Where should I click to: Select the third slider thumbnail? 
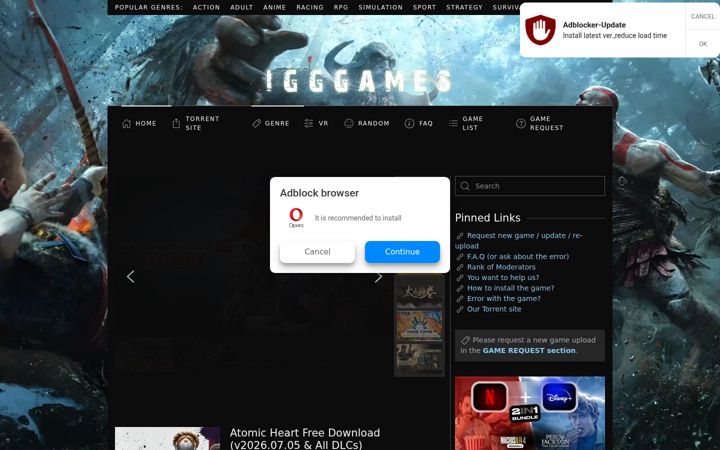point(419,358)
